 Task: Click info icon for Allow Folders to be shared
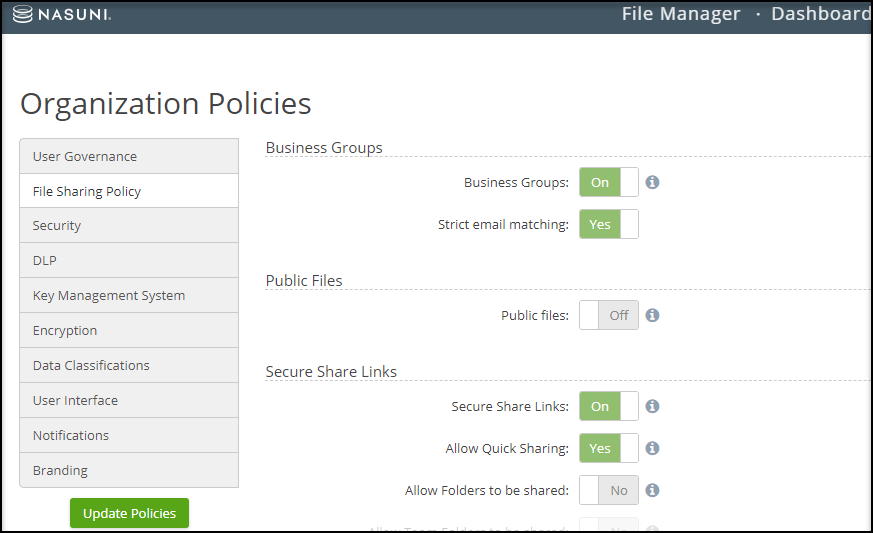(652, 491)
